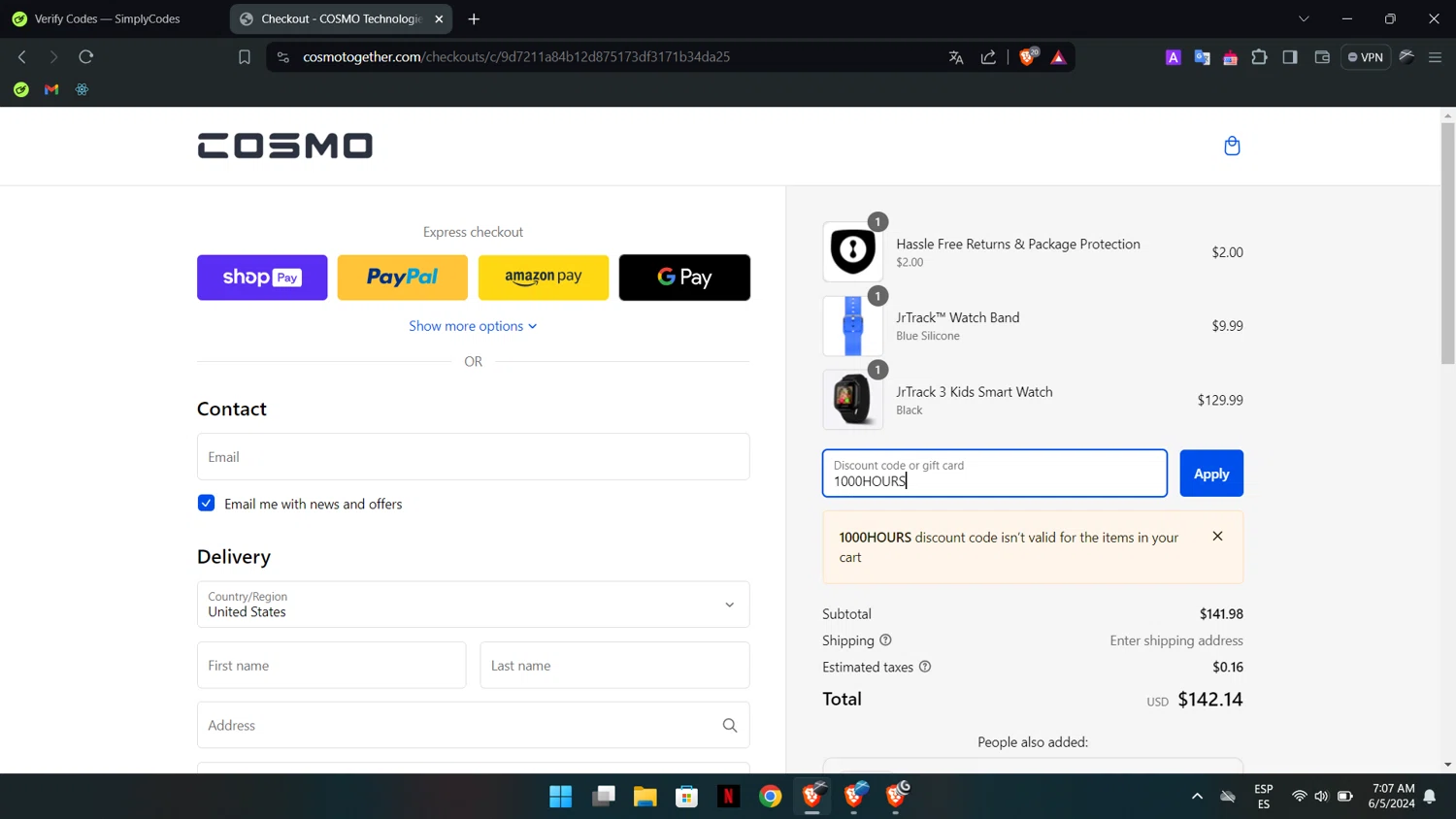Click the Shipping help question icon
This screenshot has height=819, width=1456.
(x=885, y=640)
